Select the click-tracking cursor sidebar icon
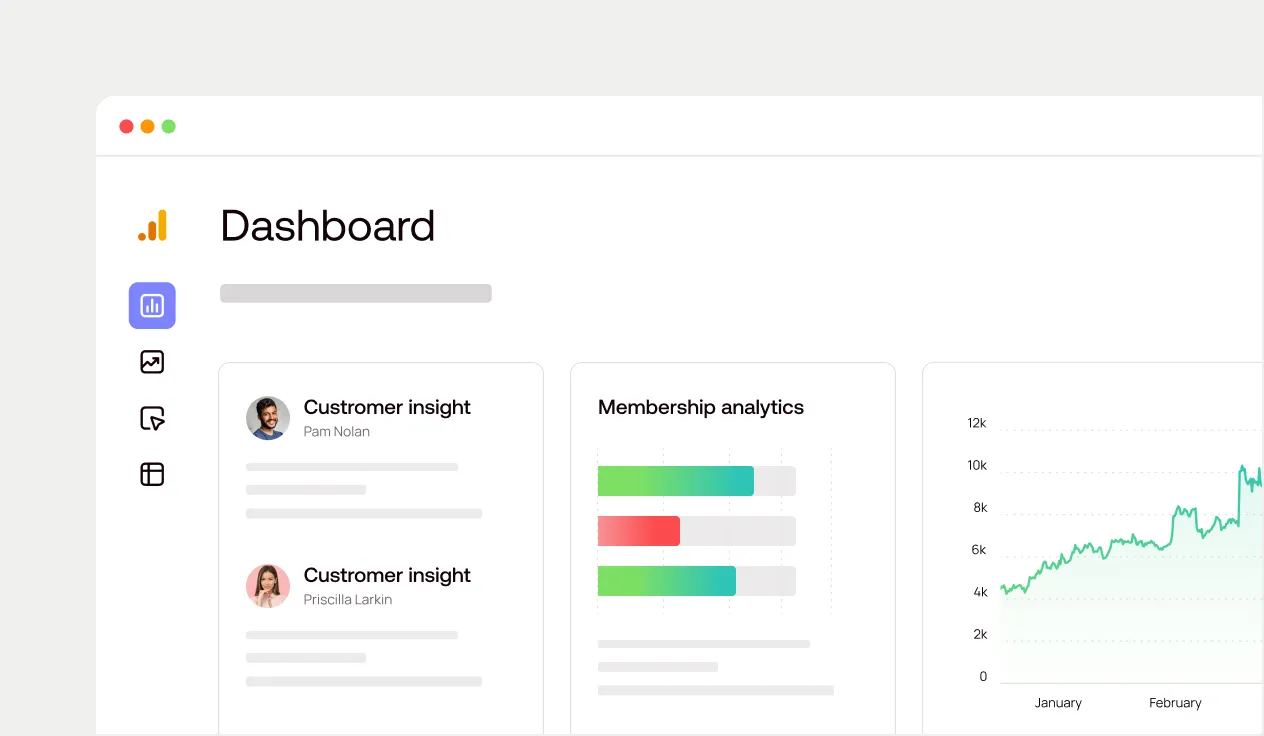The image size is (1264, 736). coord(152,418)
